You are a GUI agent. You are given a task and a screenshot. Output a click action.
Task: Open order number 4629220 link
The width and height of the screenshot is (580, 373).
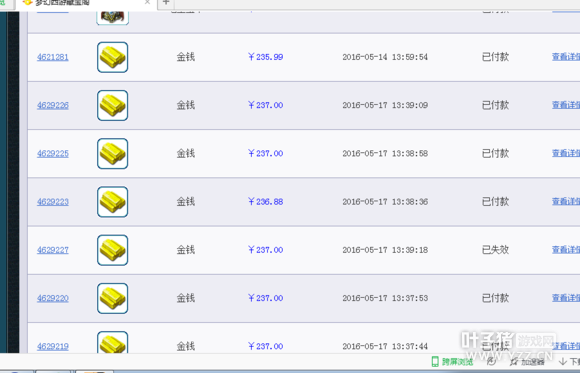[x=53, y=298]
